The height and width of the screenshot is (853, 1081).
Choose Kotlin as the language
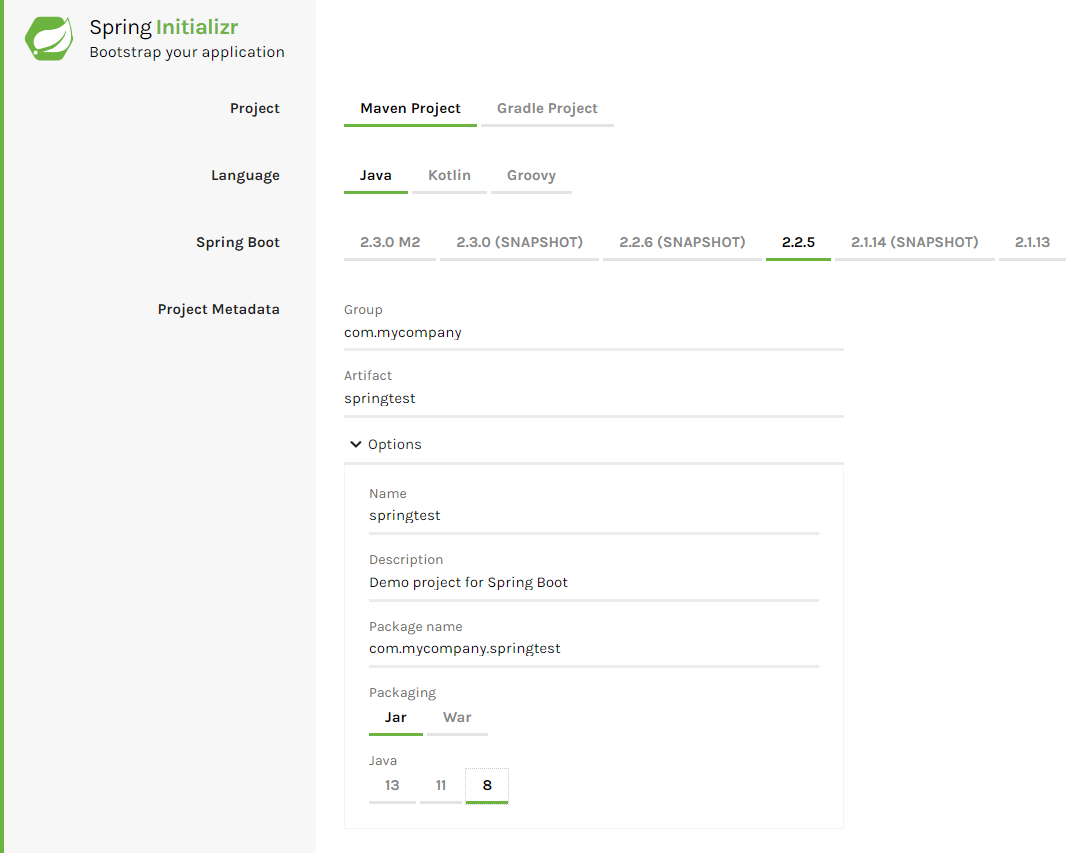pos(449,175)
